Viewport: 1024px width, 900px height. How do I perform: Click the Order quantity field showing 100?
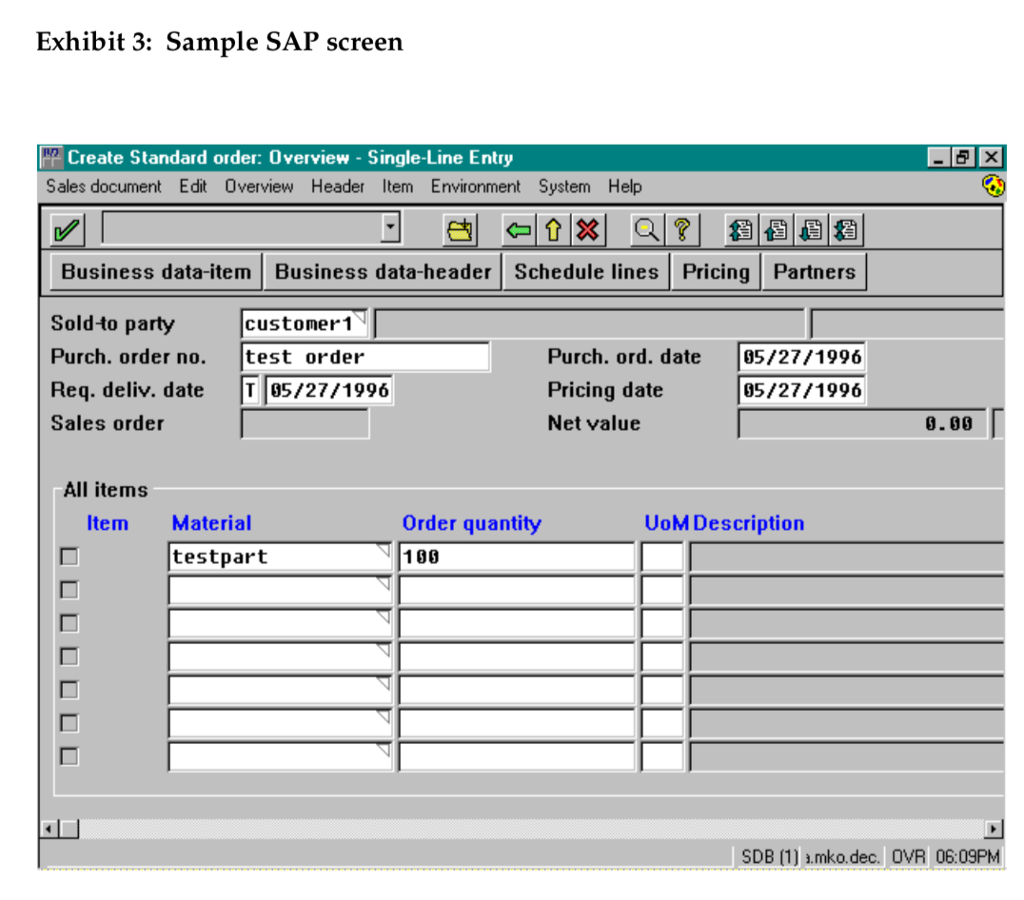coord(517,556)
